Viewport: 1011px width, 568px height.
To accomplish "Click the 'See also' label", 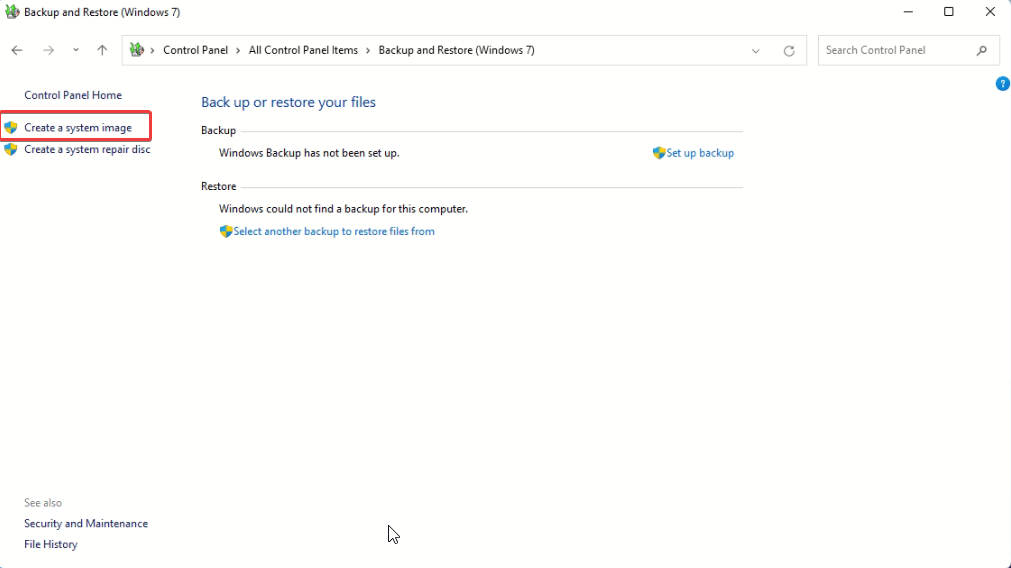I will pos(43,502).
